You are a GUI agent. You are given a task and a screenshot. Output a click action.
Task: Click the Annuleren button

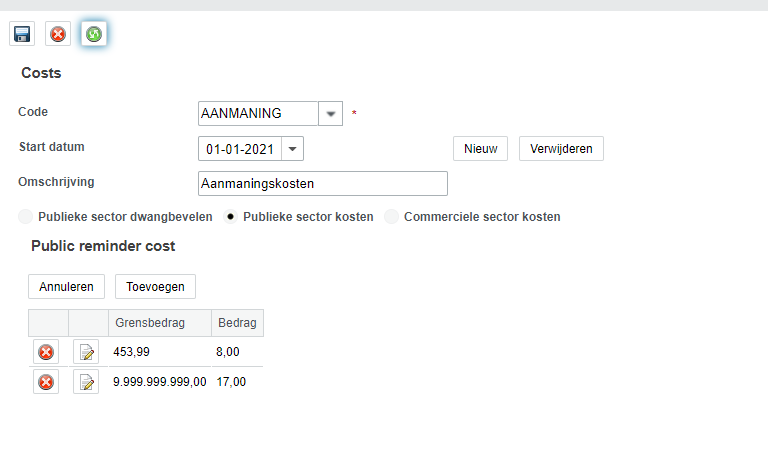pos(66,287)
